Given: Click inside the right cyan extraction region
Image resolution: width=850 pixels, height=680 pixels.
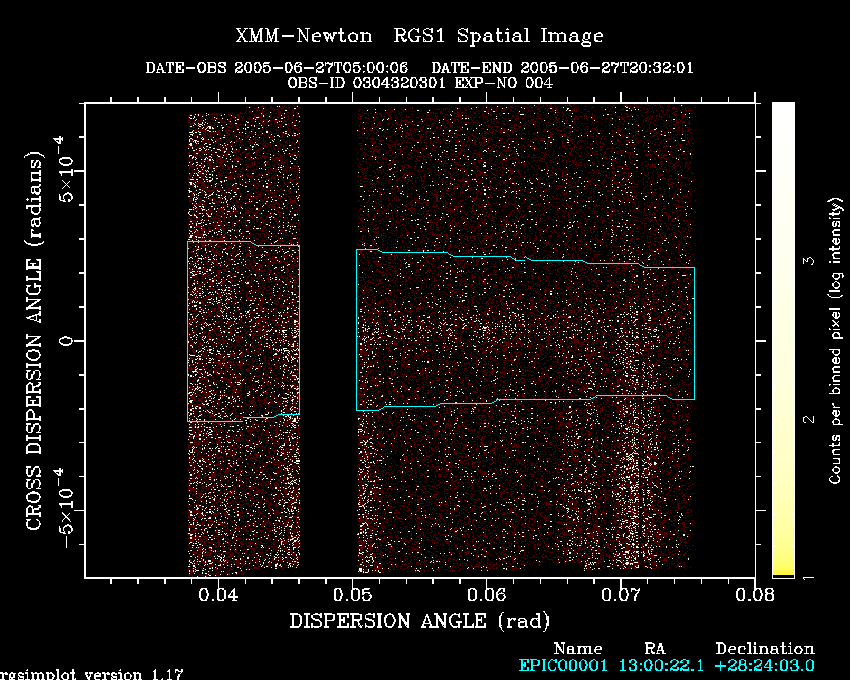Looking at the screenshot, I should point(525,331).
